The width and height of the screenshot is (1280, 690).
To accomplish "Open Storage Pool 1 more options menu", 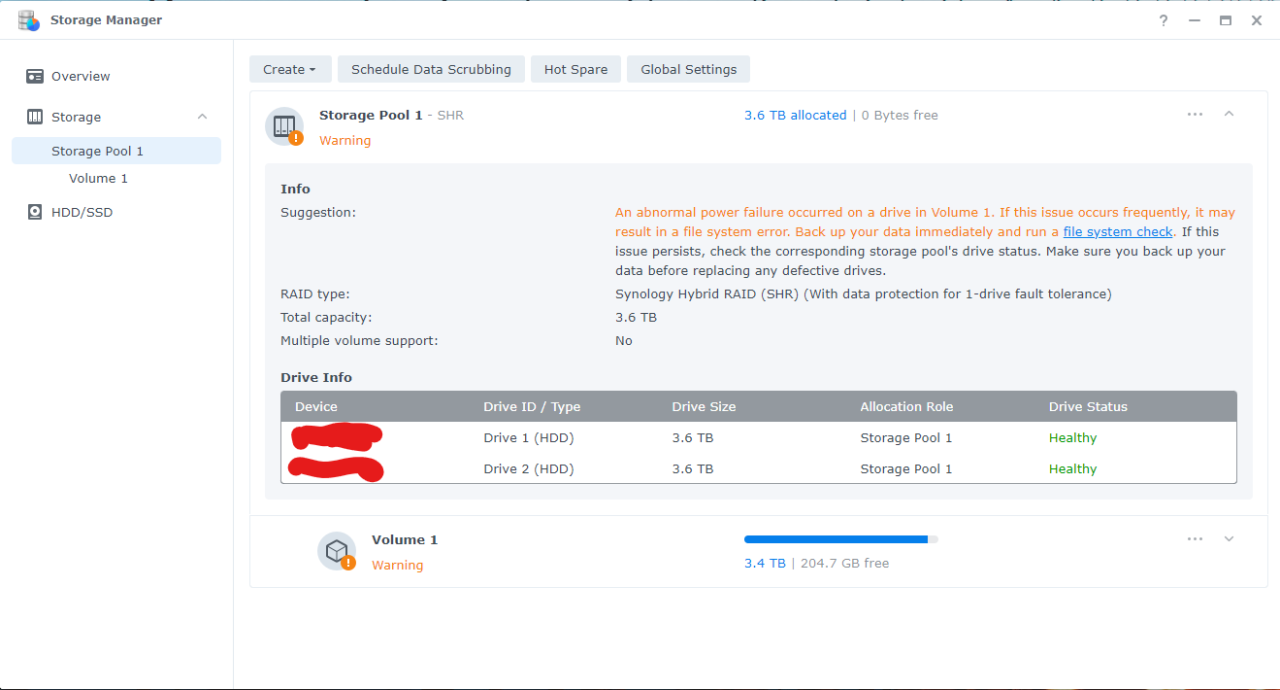I will [x=1195, y=115].
